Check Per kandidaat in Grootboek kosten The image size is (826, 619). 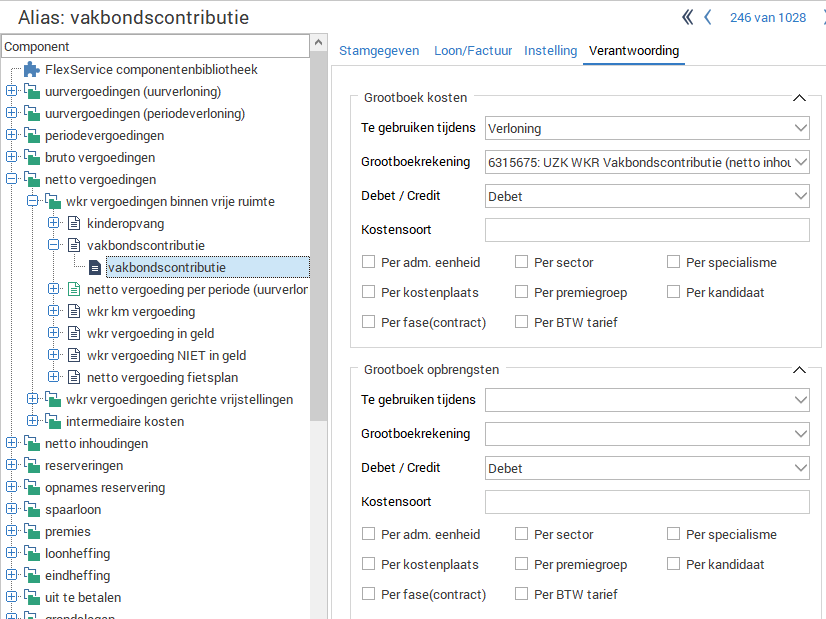674,293
